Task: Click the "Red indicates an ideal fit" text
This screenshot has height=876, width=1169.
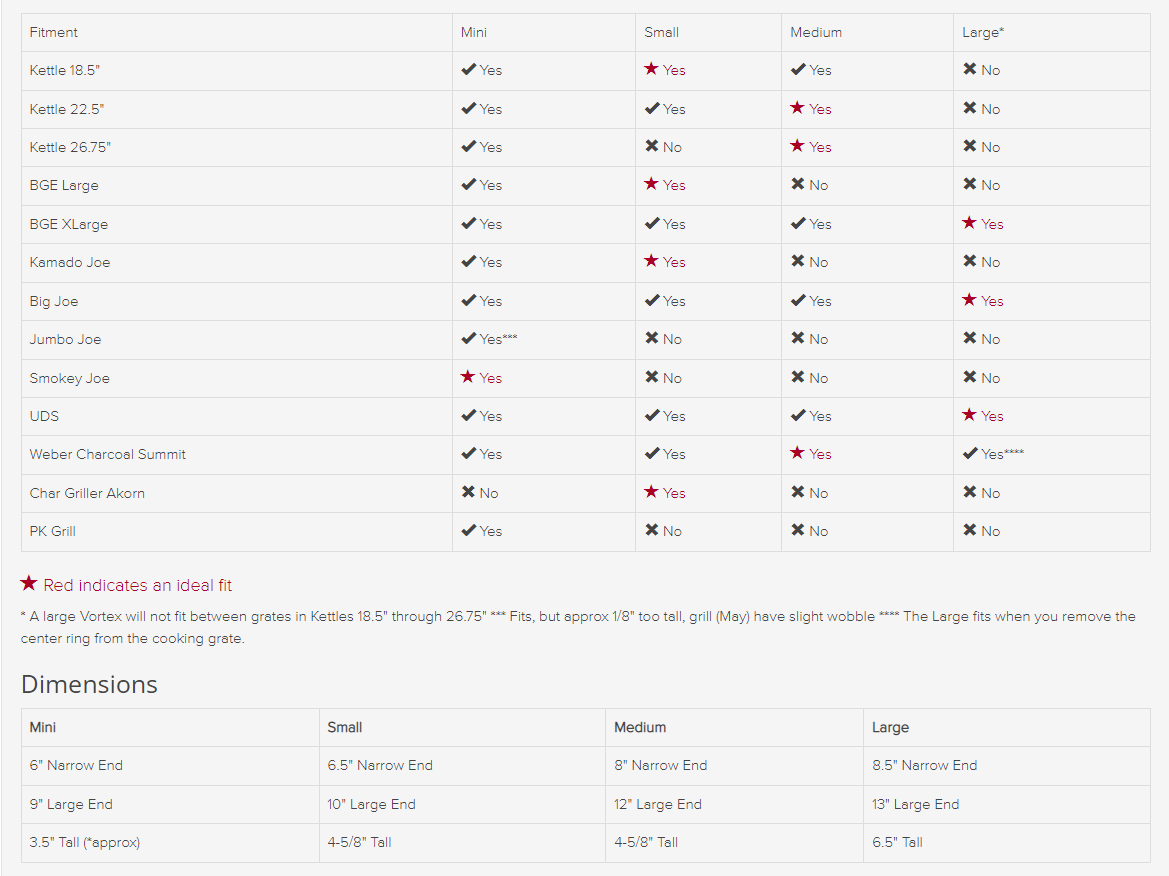Action: (138, 585)
